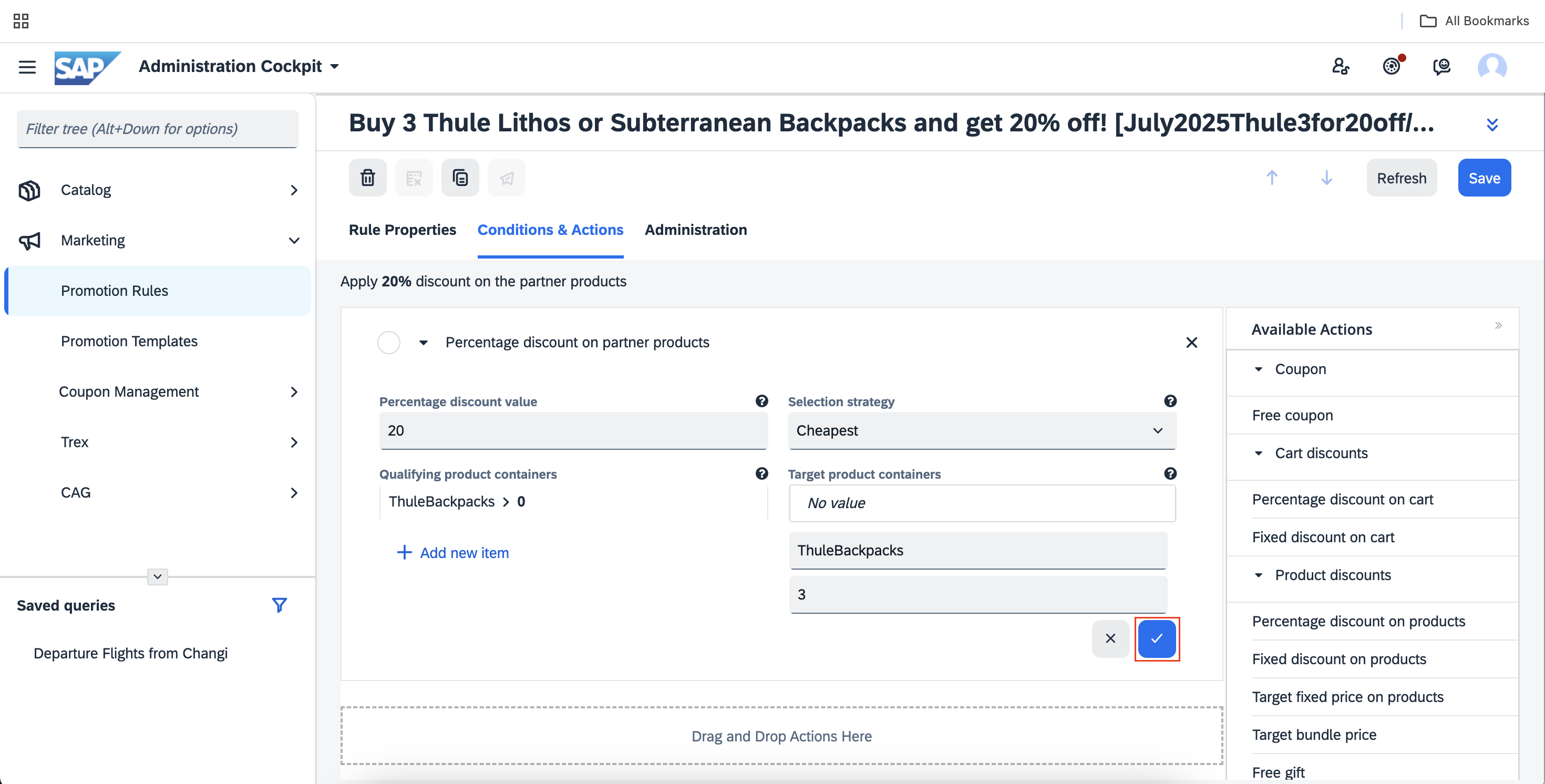Collapse the Product discounts group
The width and height of the screenshot is (1545, 784).
pos(1258,575)
